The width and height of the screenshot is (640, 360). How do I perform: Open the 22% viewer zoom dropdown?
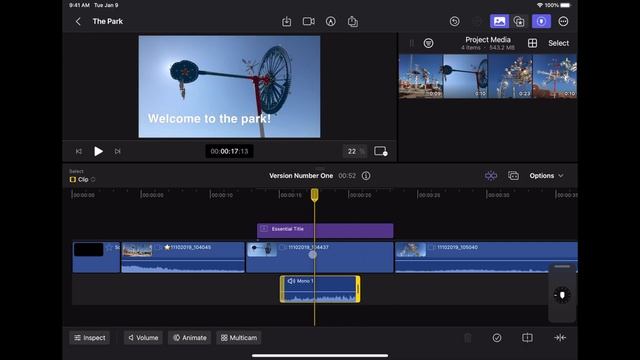click(354, 151)
